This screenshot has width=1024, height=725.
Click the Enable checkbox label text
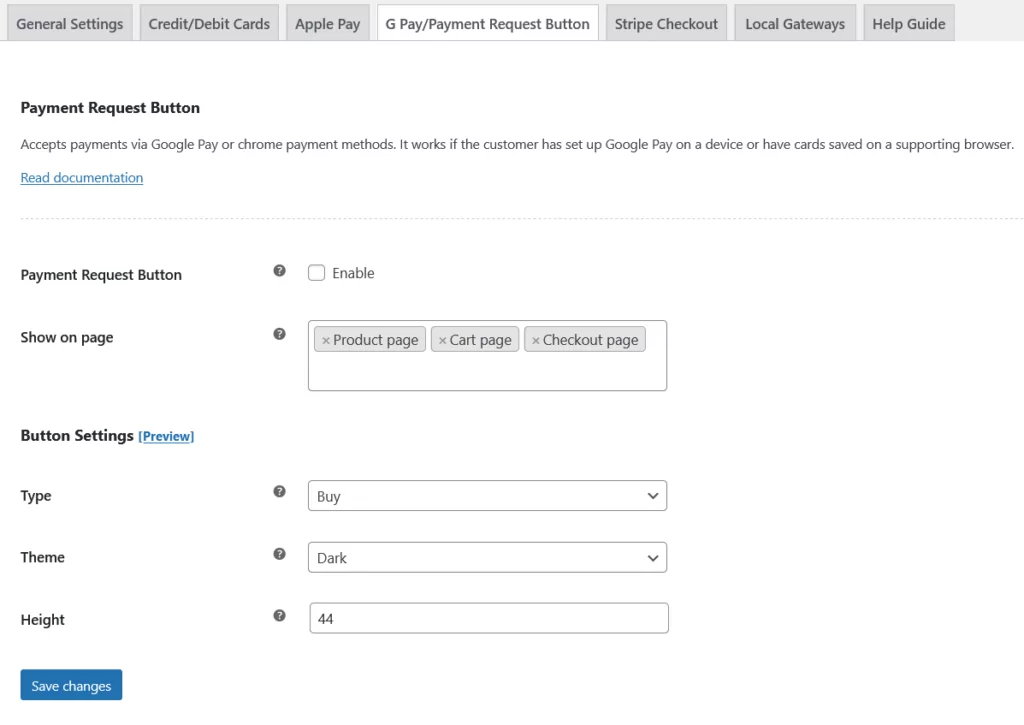coord(353,273)
